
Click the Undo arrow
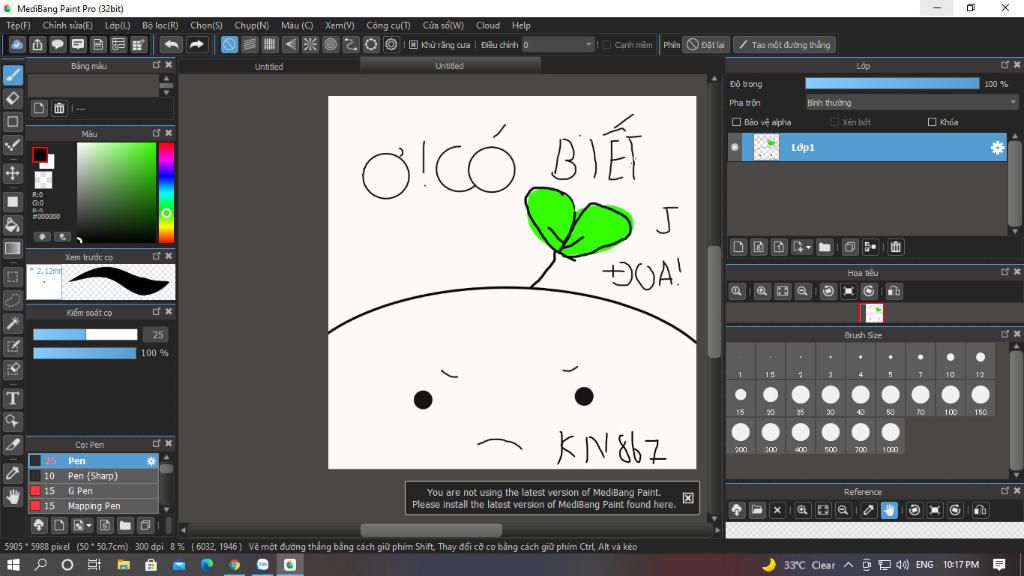click(x=171, y=44)
